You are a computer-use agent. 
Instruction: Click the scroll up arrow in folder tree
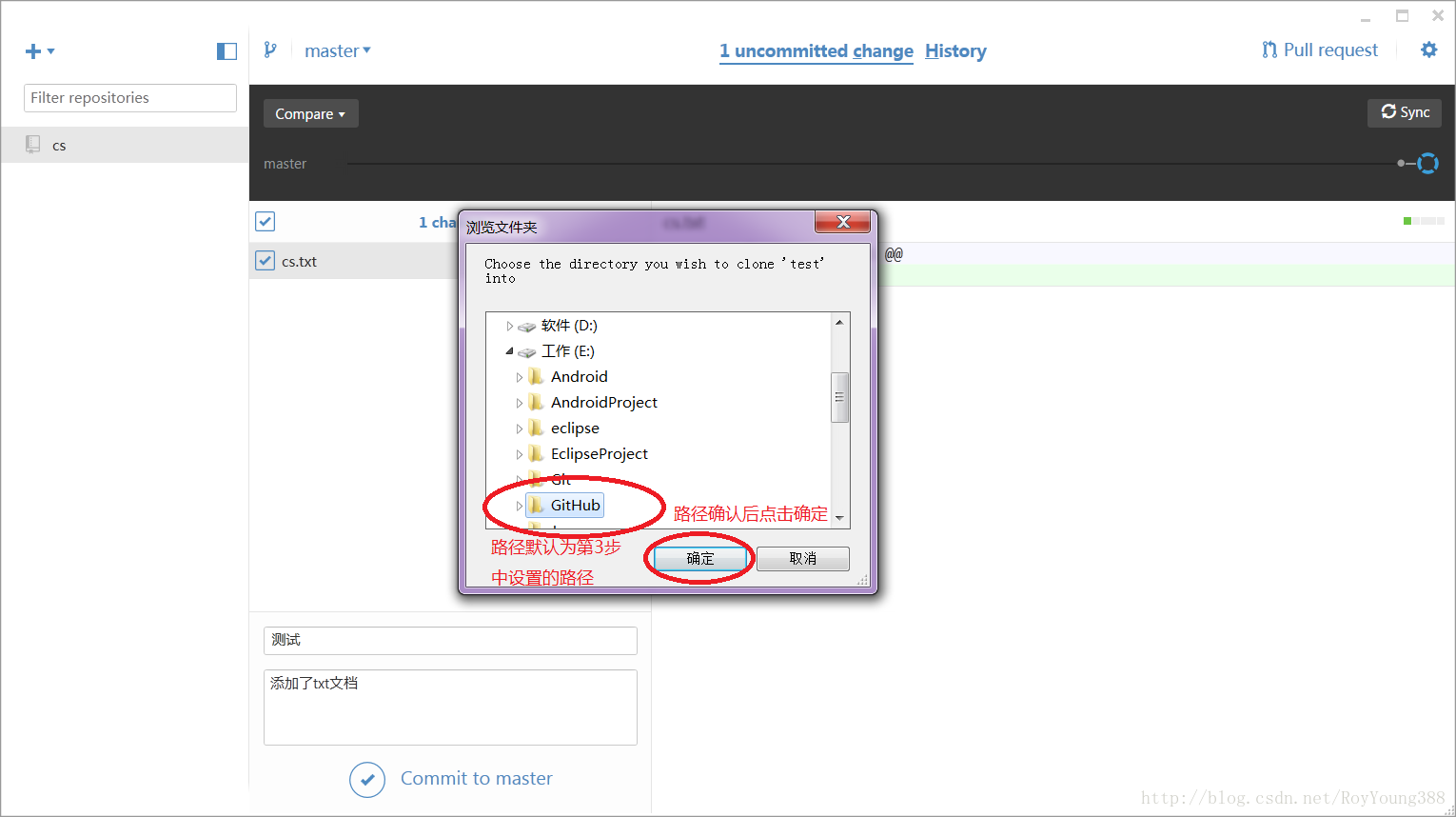(839, 323)
